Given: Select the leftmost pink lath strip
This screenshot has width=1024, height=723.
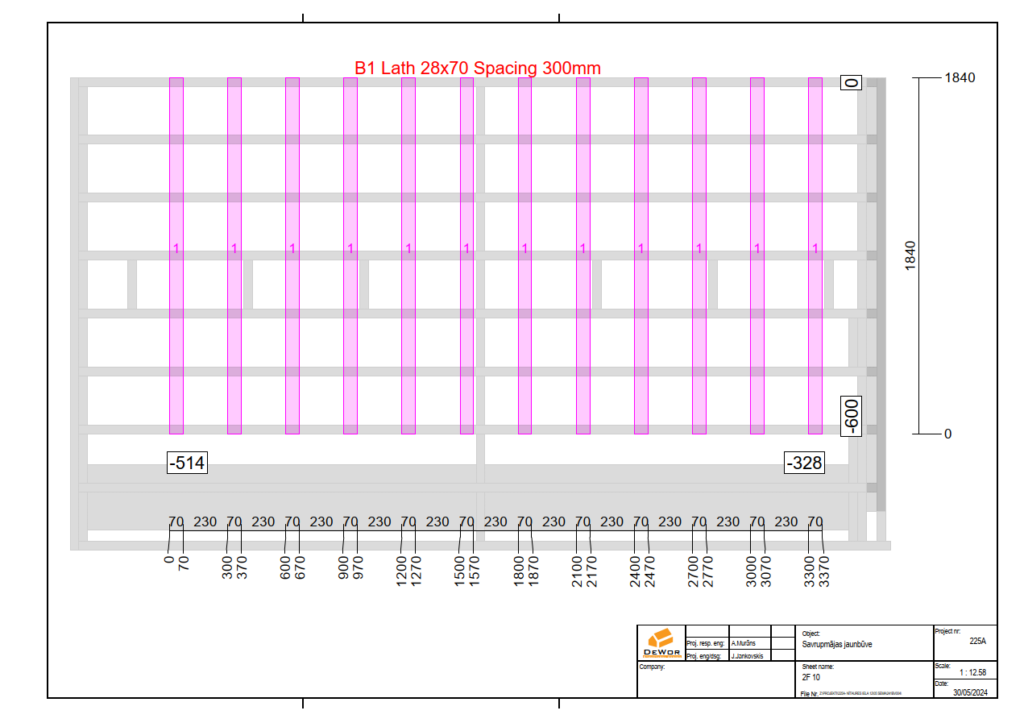Looking at the screenshot, I should [176, 256].
